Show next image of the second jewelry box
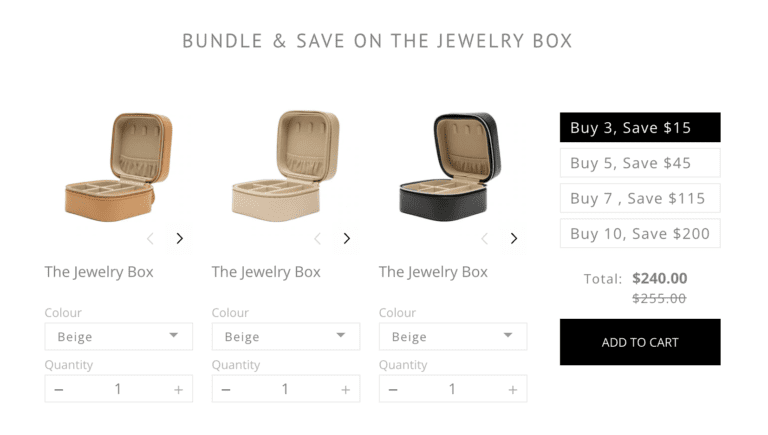Screen dimensions: 768x435 click(x=347, y=238)
